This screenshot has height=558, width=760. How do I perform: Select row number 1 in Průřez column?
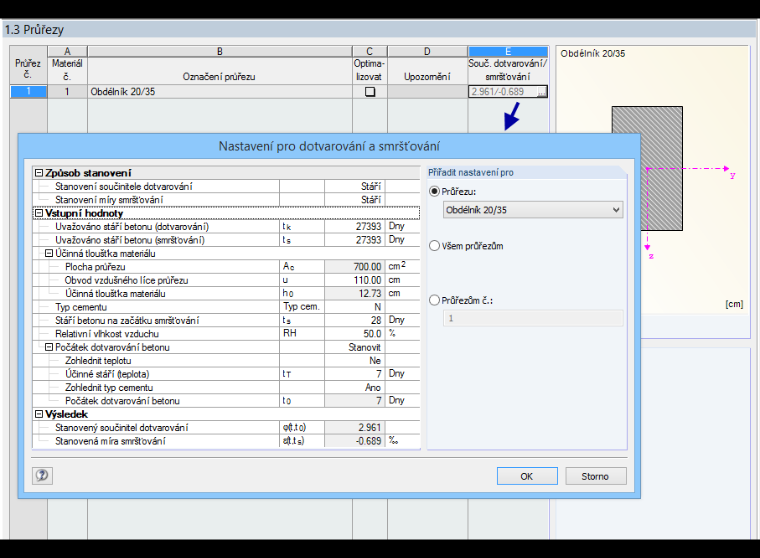tap(29, 92)
